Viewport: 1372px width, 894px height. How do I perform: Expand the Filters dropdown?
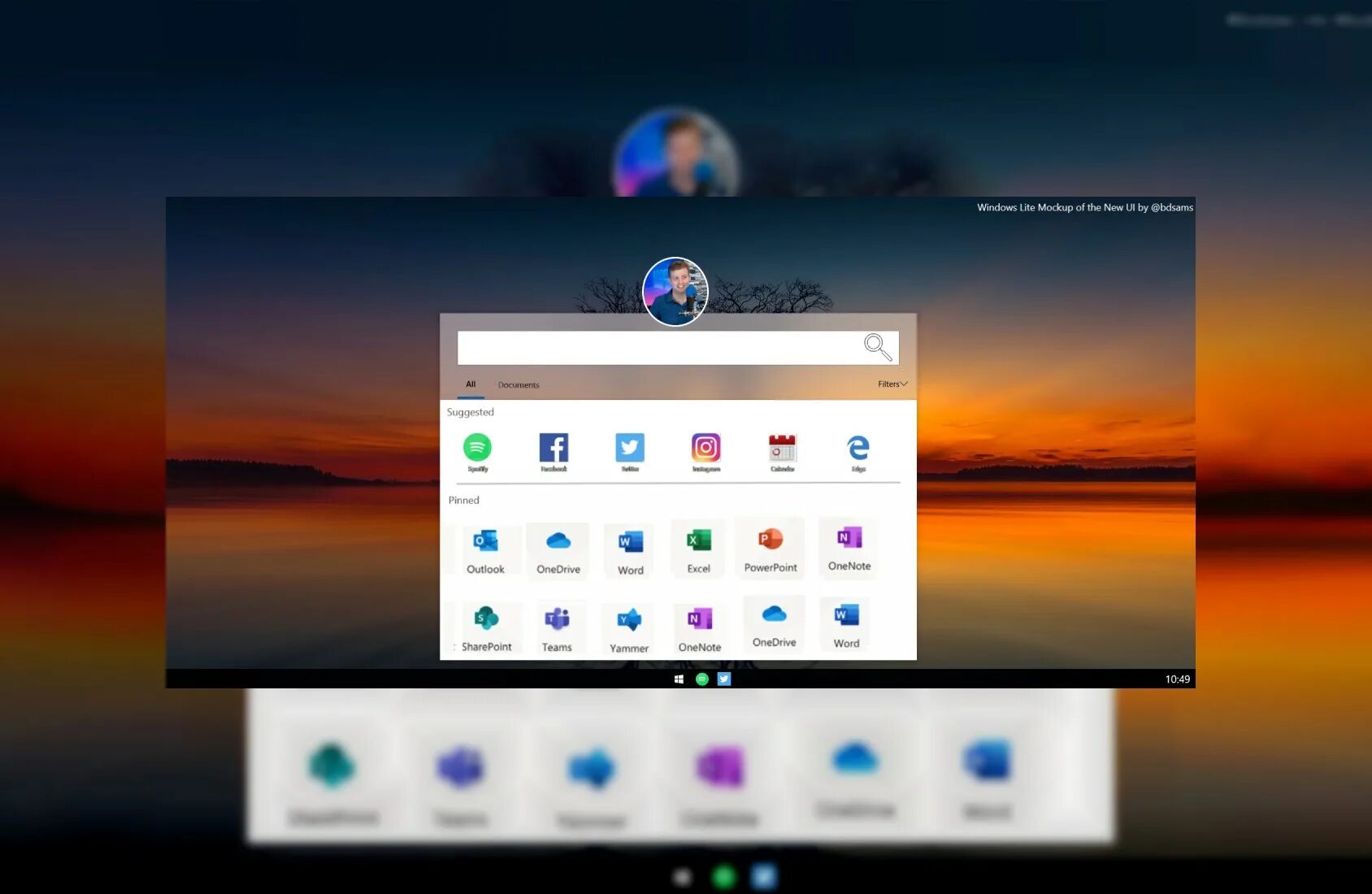pos(892,384)
